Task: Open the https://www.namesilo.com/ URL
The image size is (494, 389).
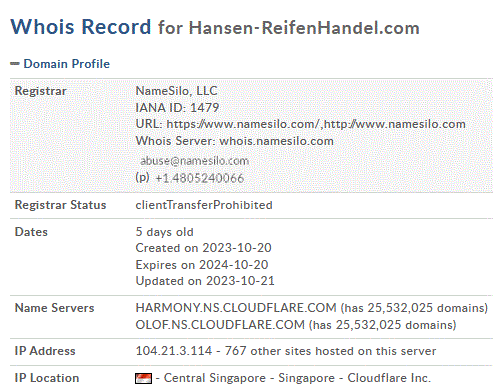Action: click(x=243, y=124)
